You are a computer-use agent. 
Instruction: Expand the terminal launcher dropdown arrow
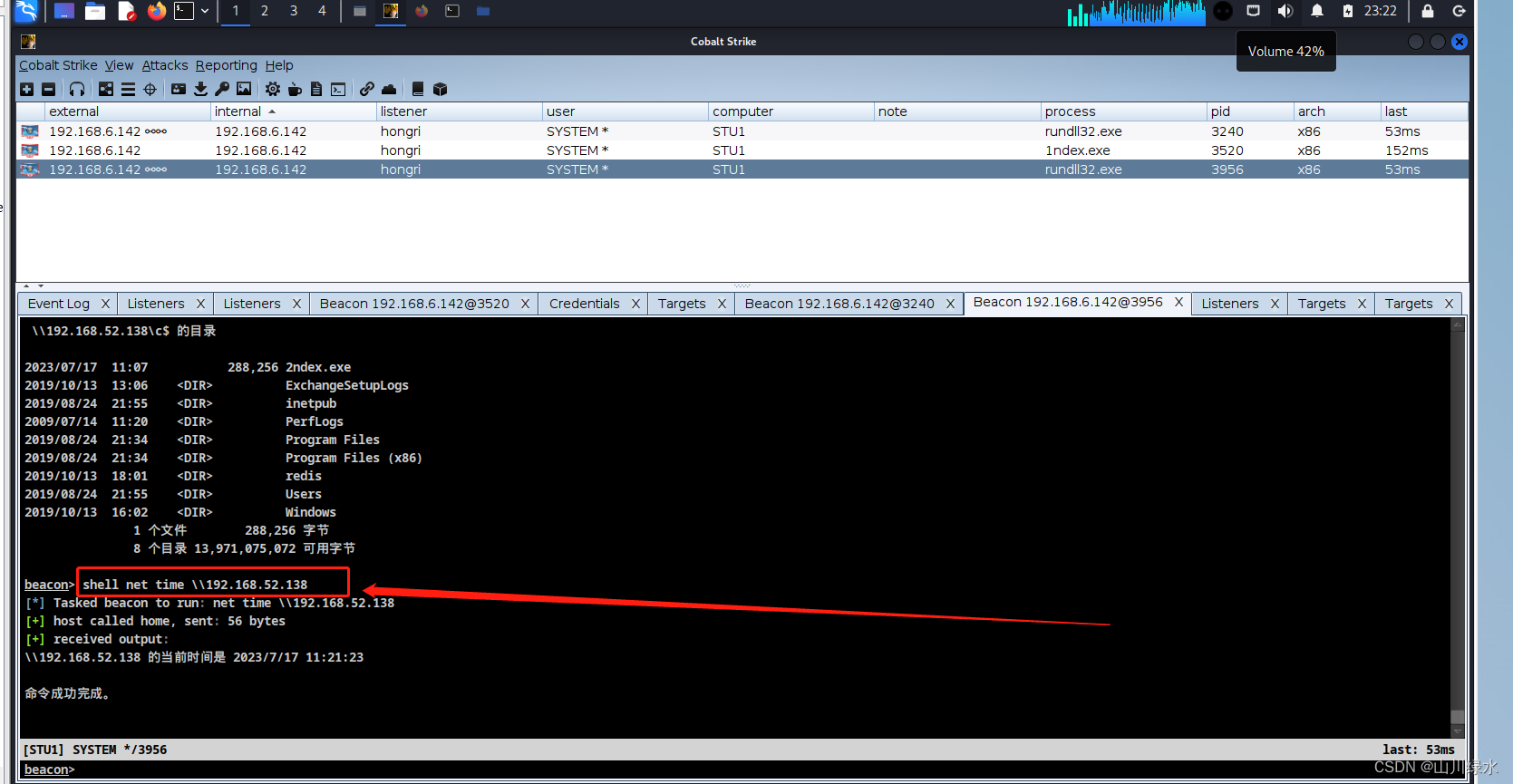(205, 11)
